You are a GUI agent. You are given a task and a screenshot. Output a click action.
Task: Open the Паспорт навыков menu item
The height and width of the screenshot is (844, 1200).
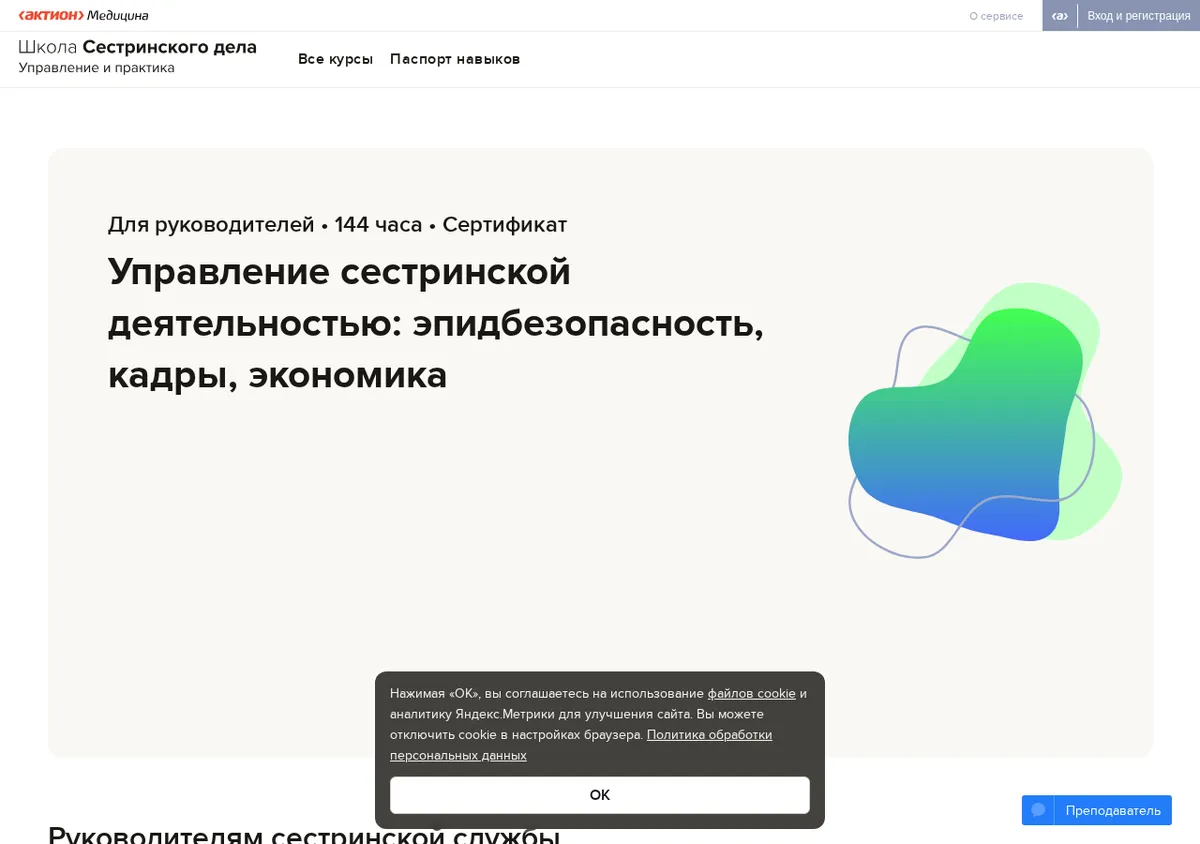coord(455,59)
